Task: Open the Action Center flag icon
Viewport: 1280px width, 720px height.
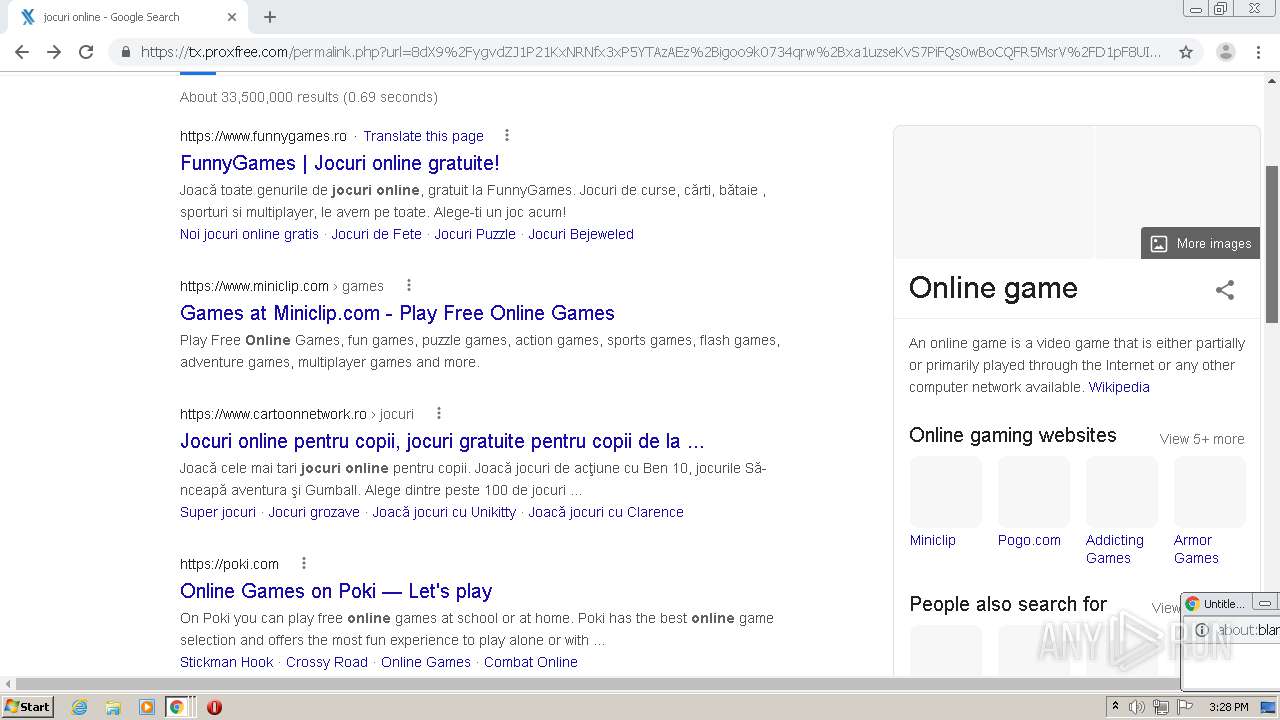Action: (1185, 707)
